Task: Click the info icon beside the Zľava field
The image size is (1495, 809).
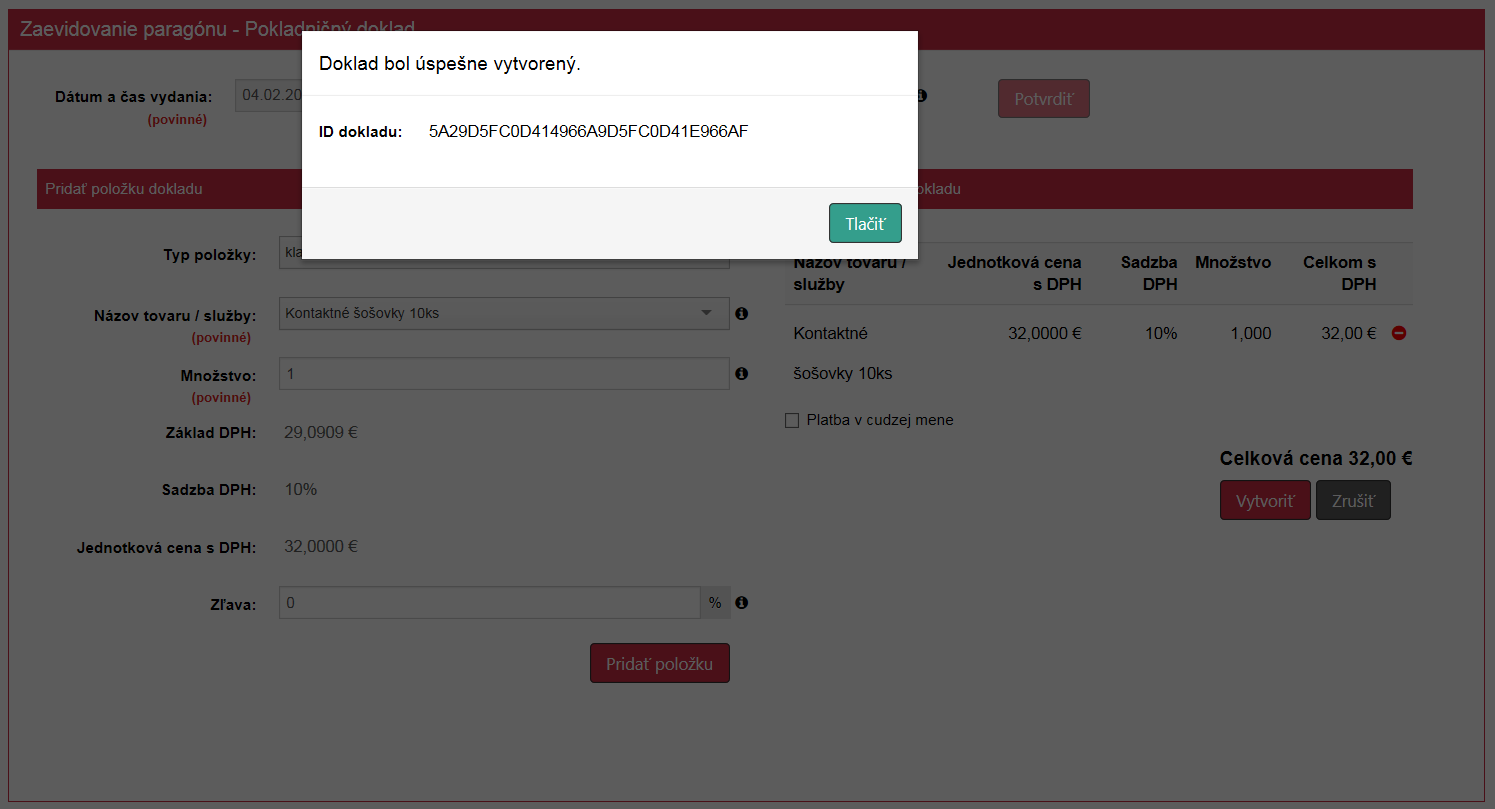Action: click(x=742, y=603)
